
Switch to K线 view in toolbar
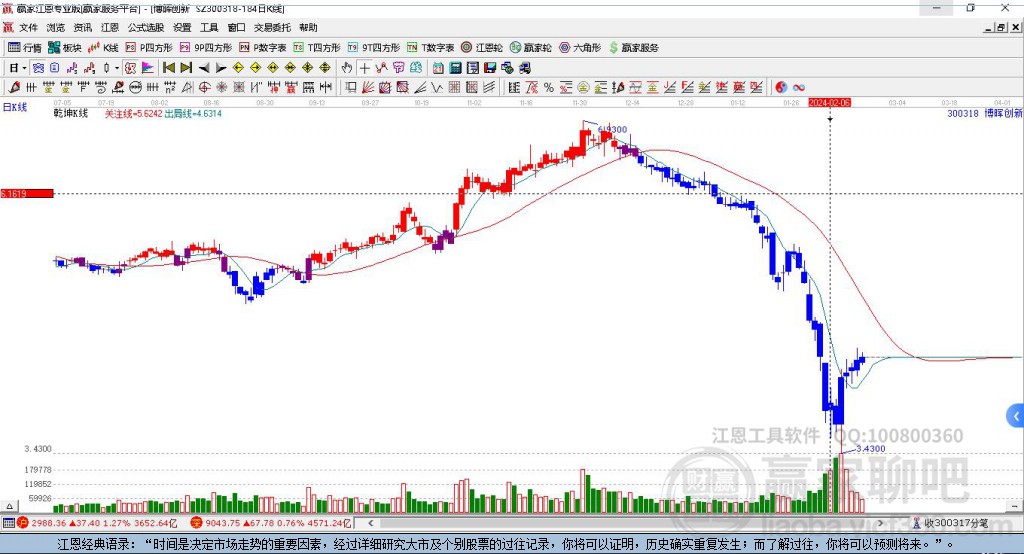[x=103, y=48]
